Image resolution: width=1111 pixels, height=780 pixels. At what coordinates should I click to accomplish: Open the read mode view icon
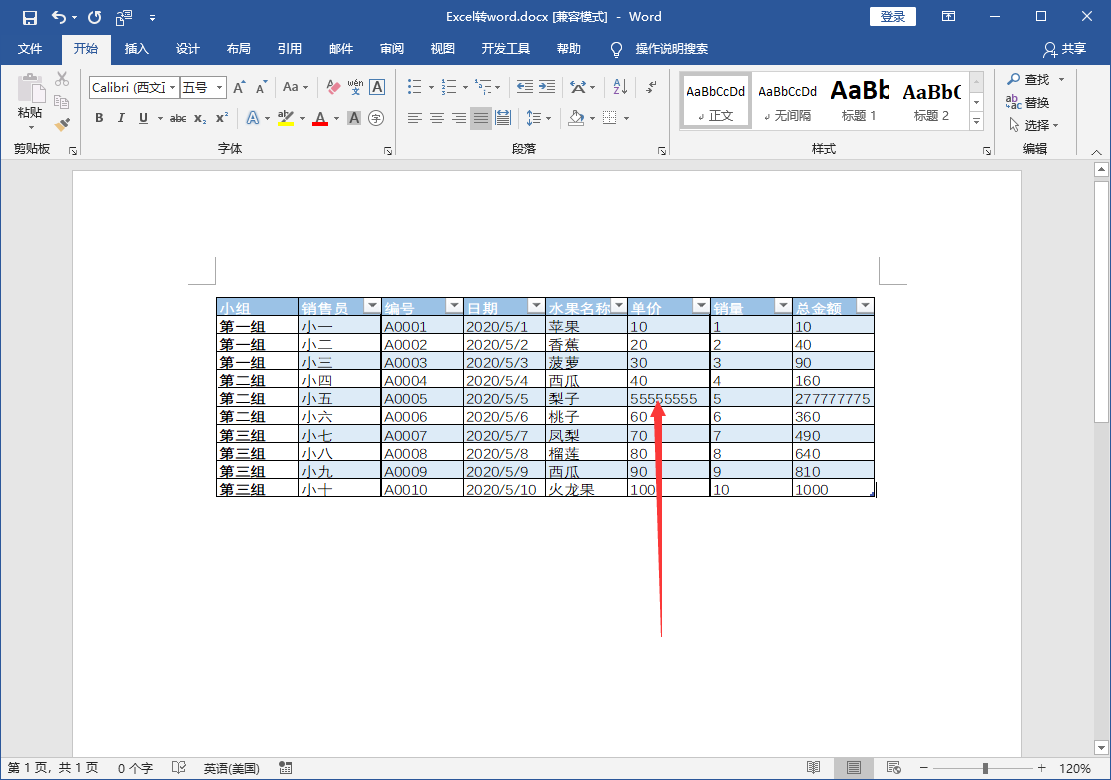[813, 768]
